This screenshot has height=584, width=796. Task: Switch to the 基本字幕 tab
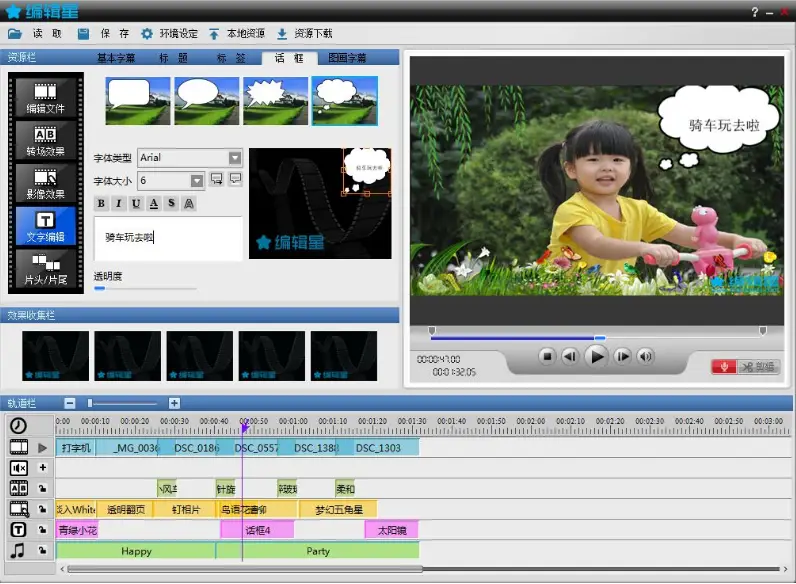[116, 58]
